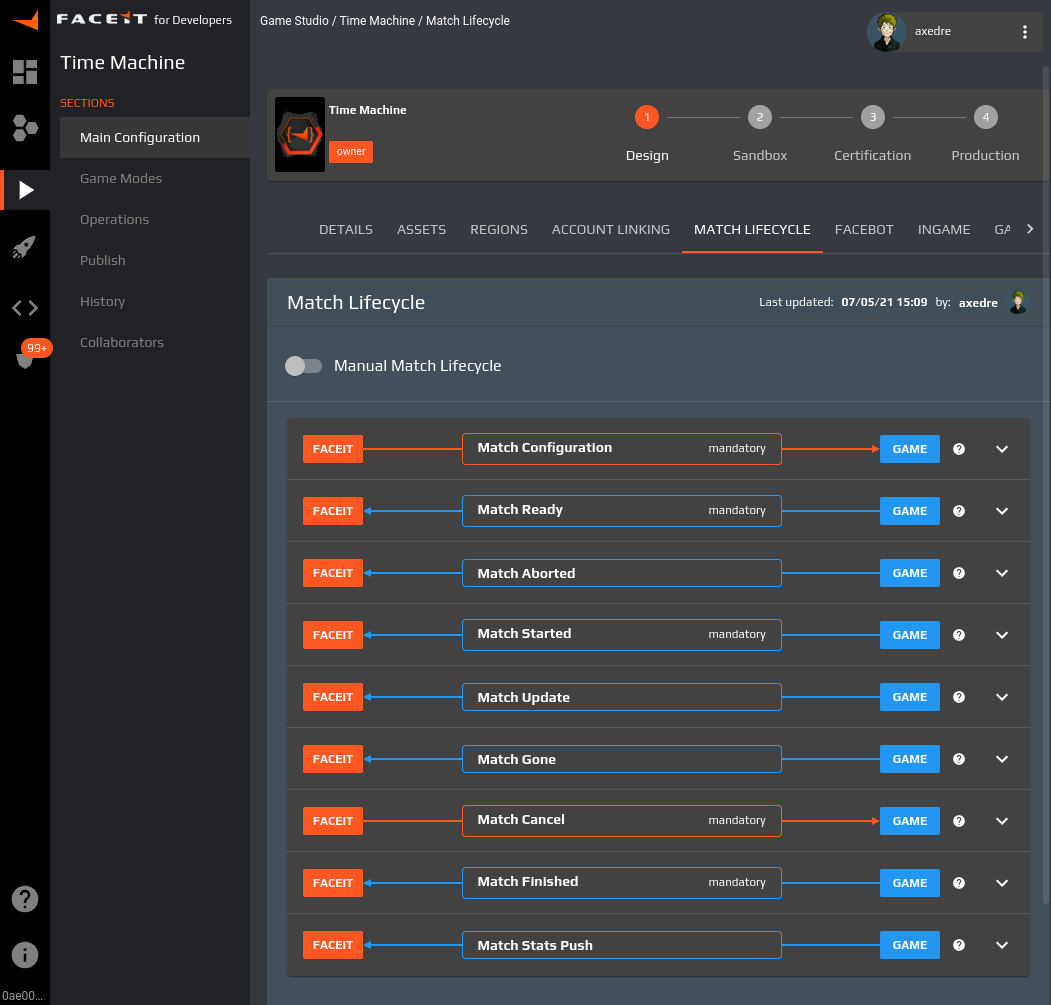Click the info icon at bottom left
Image resolution: width=1051 pixels, height=1005 pixels.
point(25,953)
